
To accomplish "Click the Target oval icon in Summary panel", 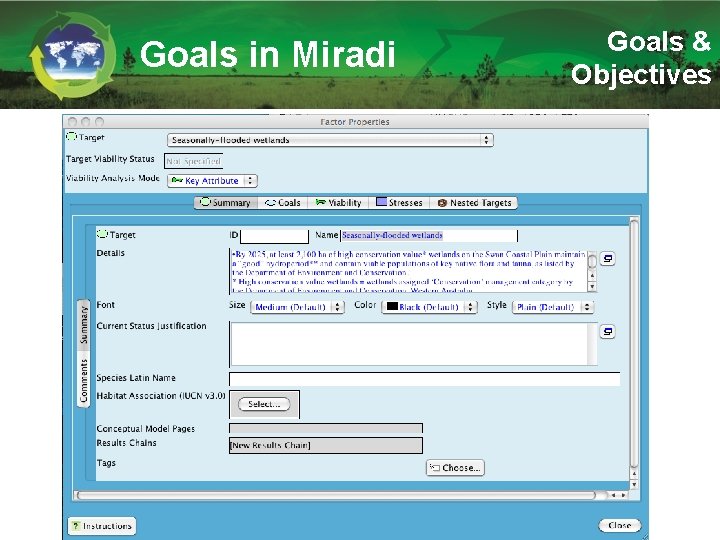I will click(x=102, y=234).
